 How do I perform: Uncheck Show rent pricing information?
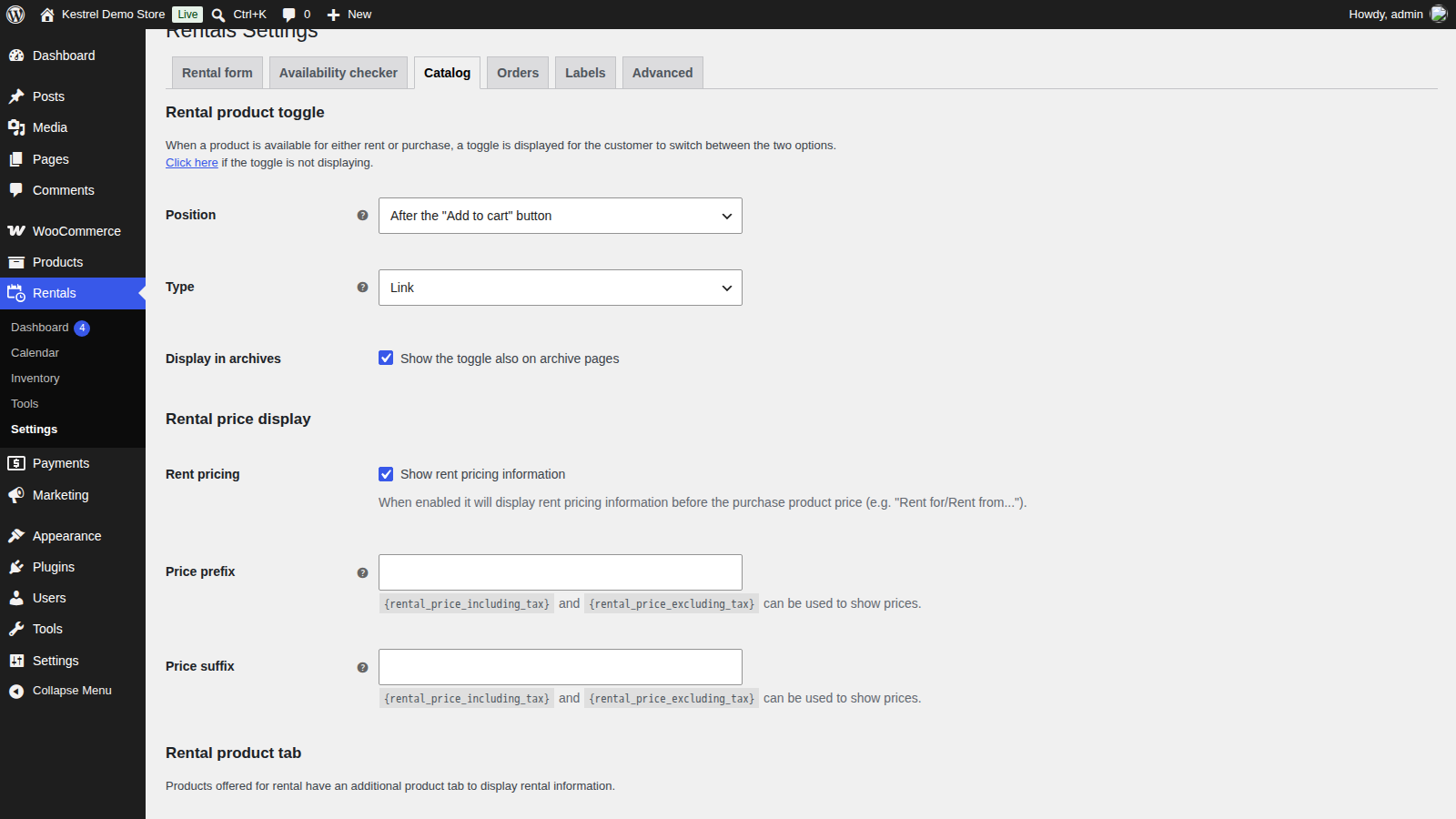[386, 474]
